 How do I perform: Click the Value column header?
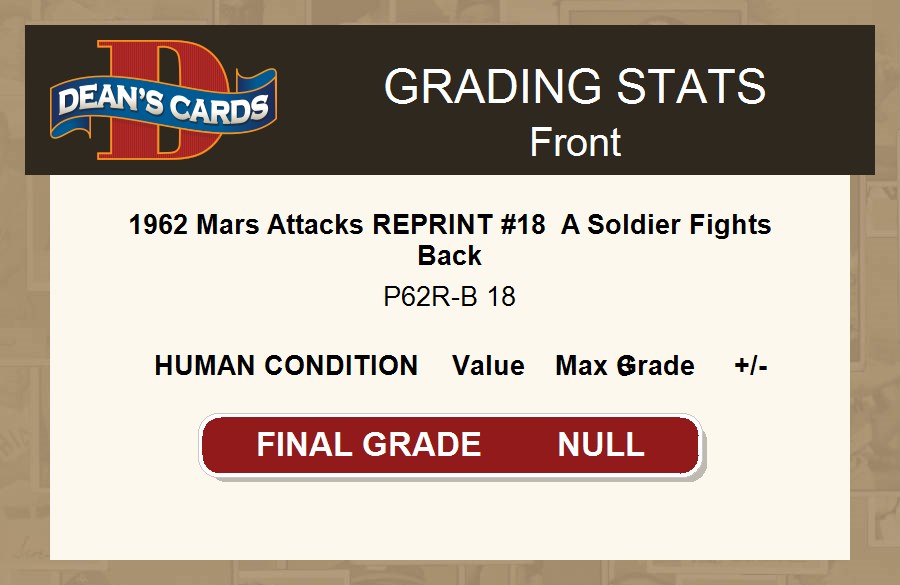point(488,366)
